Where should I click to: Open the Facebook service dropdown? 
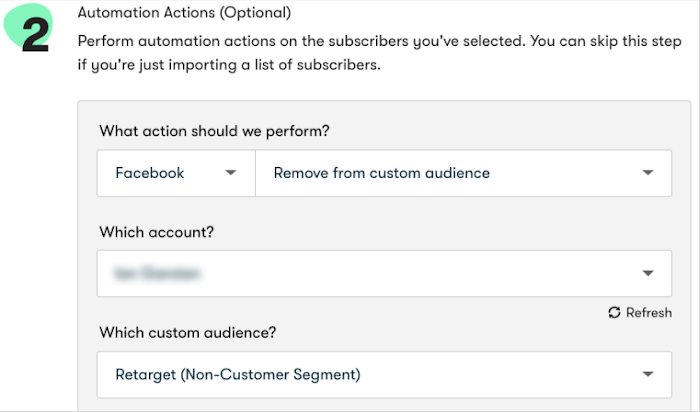(x=176, y=173)
